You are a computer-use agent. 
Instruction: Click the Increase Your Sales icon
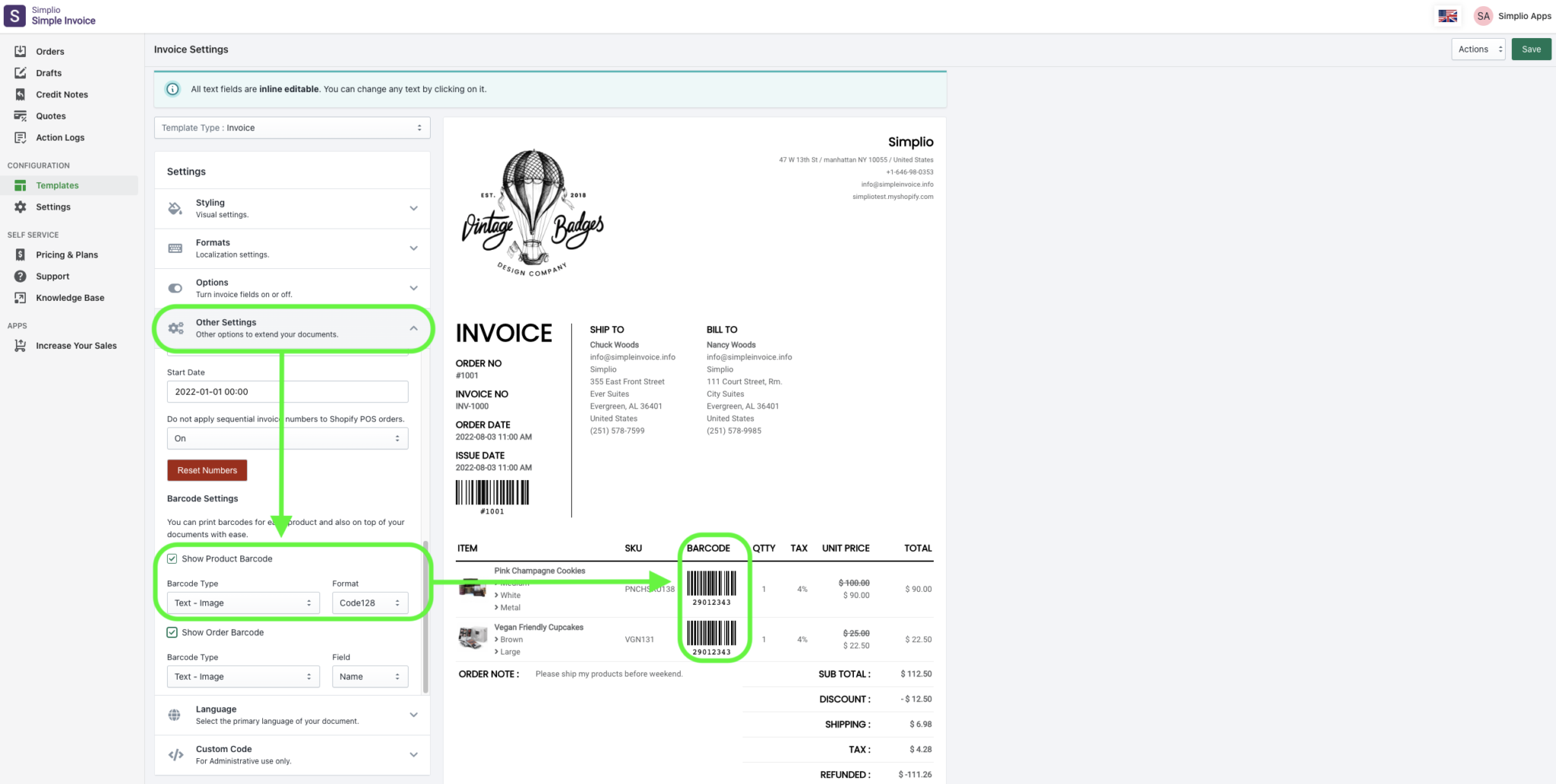20,345
